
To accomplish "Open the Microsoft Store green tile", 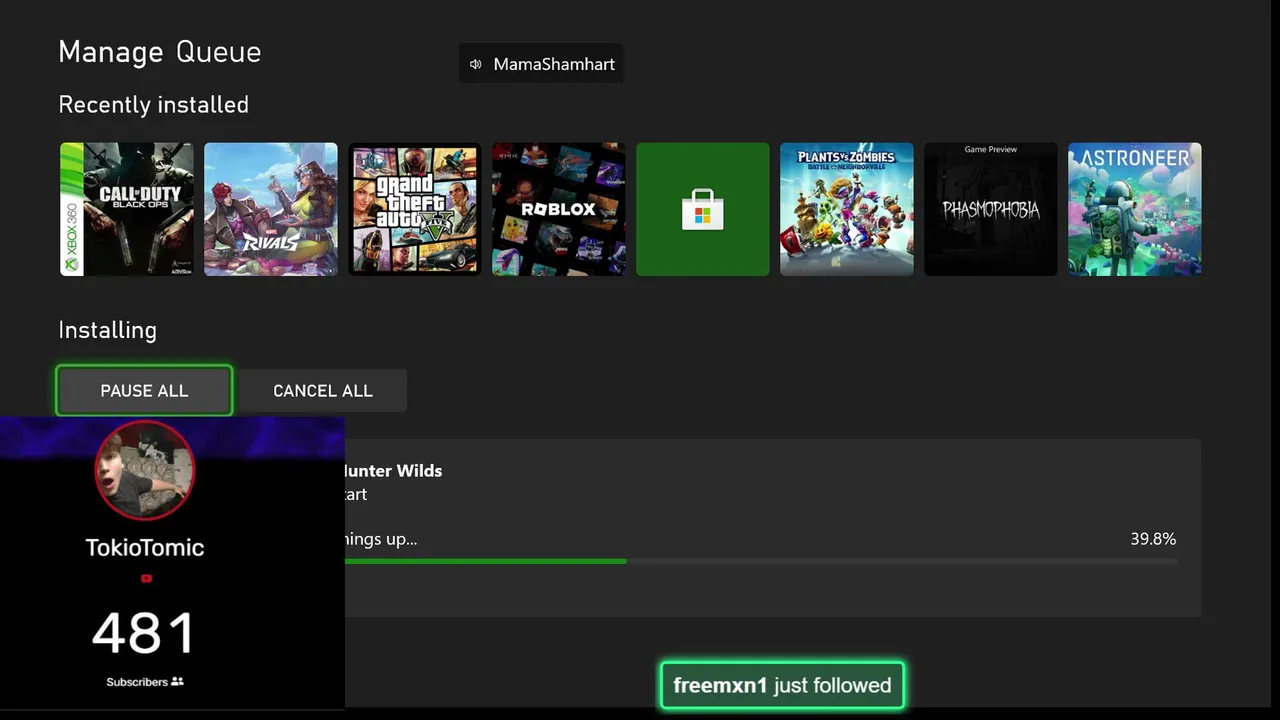I will coord(703,209).
